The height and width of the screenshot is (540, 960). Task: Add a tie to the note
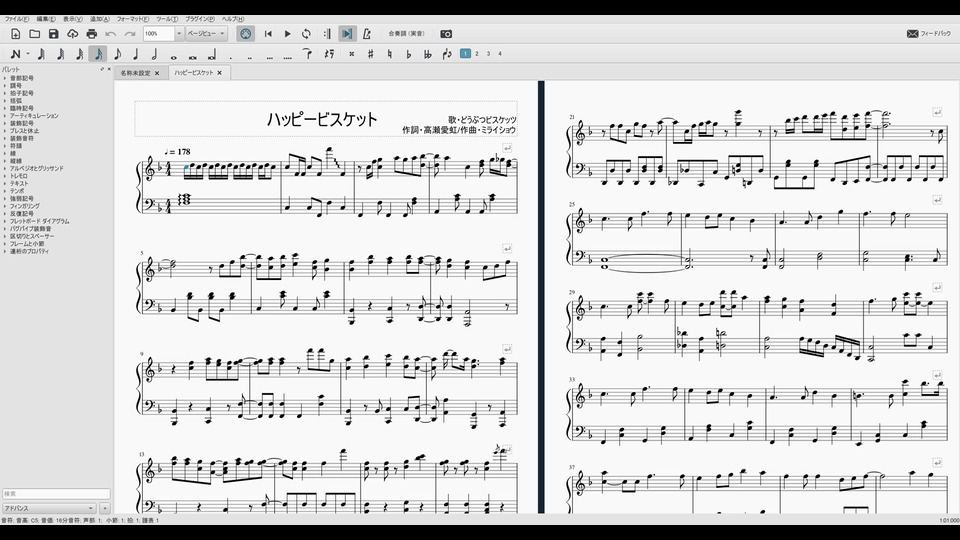[307, 54]
